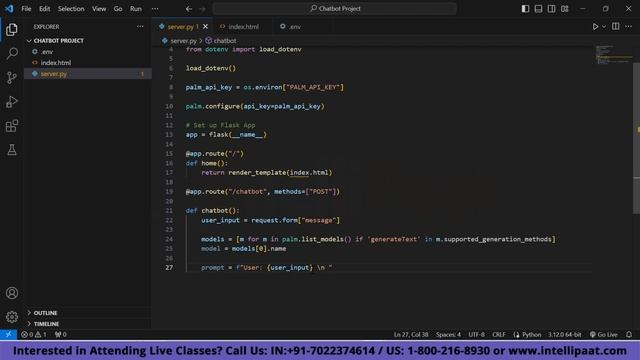The height and width of the screenshot is (360, 640).
Task: Close the server.py tab
Action: pyautogui.click(x=205, y=27)
